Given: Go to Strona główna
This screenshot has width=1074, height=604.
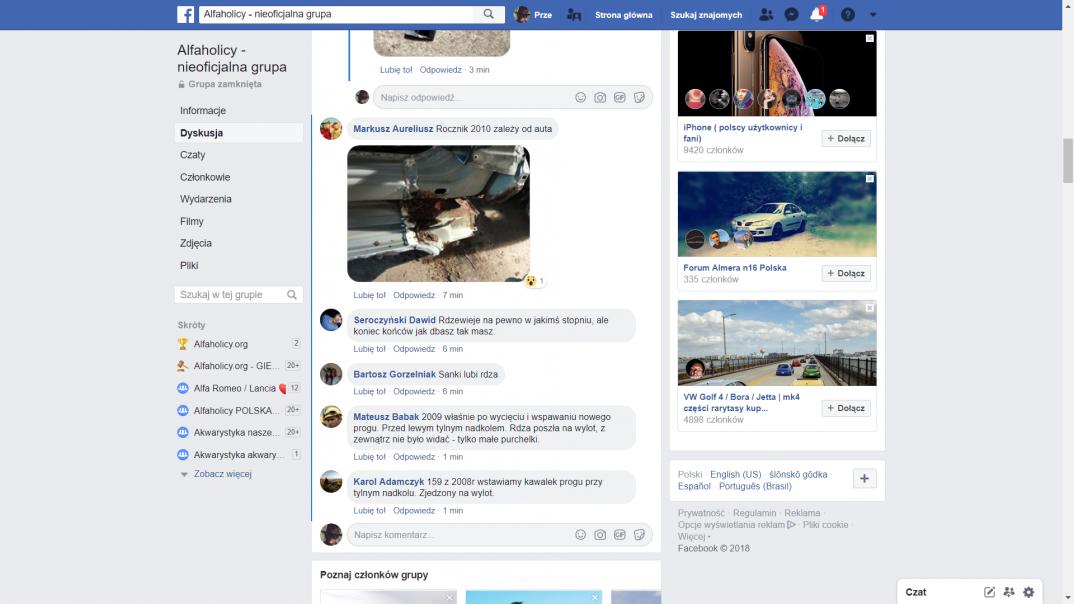Looking at the screenshot, I should point(623,14).
